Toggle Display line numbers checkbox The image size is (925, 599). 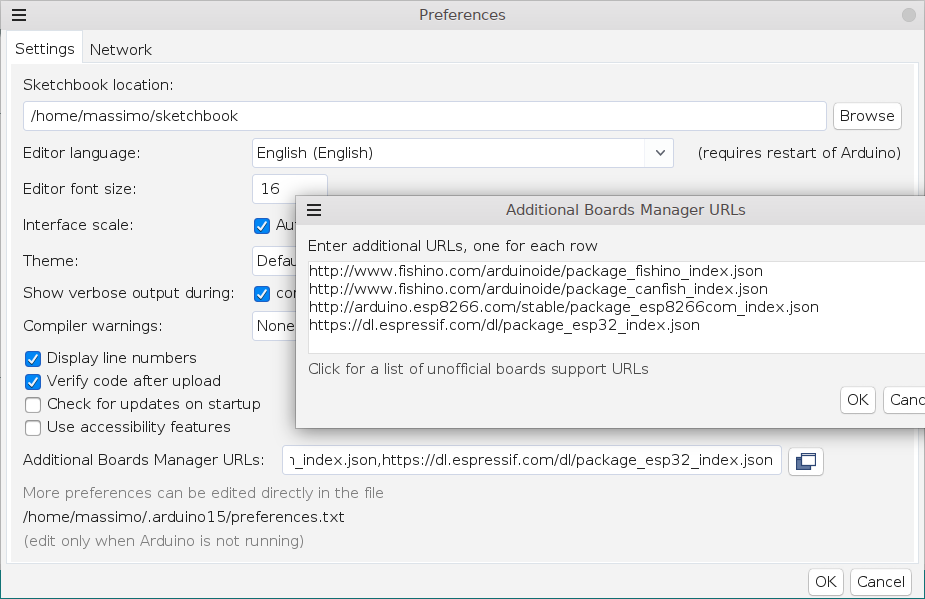point(33,358)
